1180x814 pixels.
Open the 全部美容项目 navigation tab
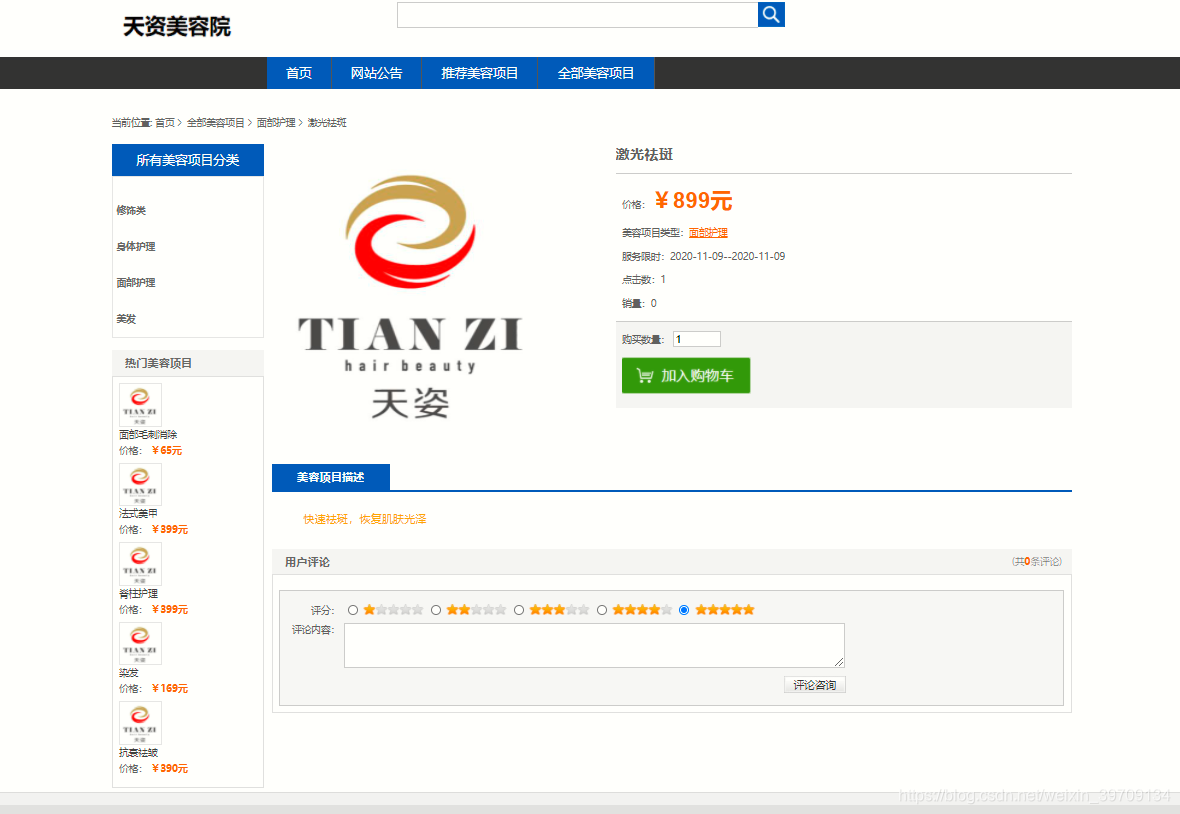(x=596, y=73)
